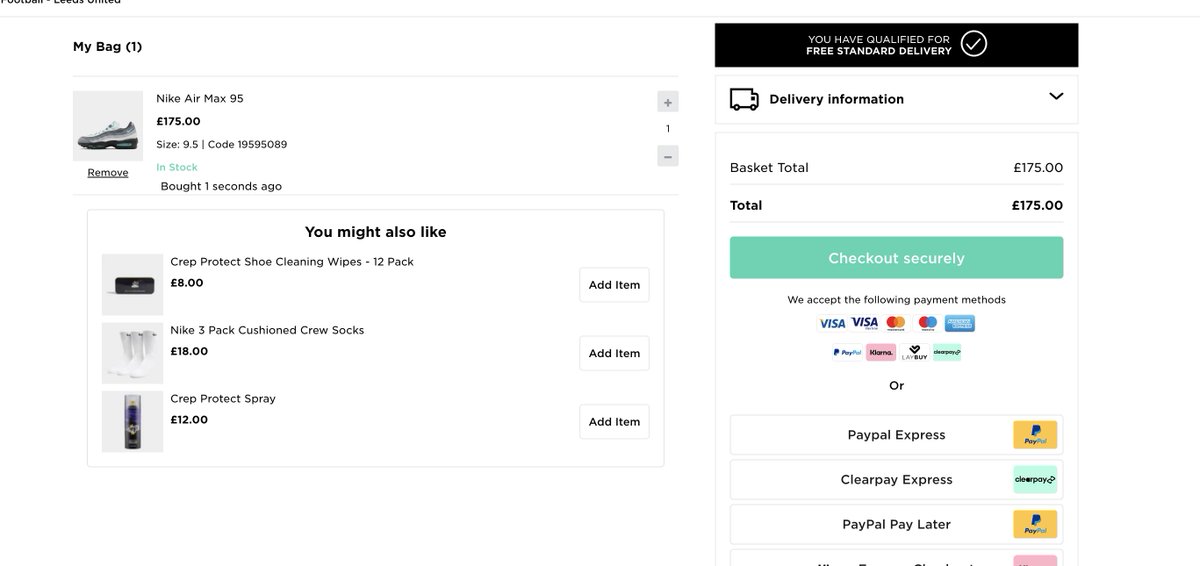Click the free standard delivery banner

(896, 45)
